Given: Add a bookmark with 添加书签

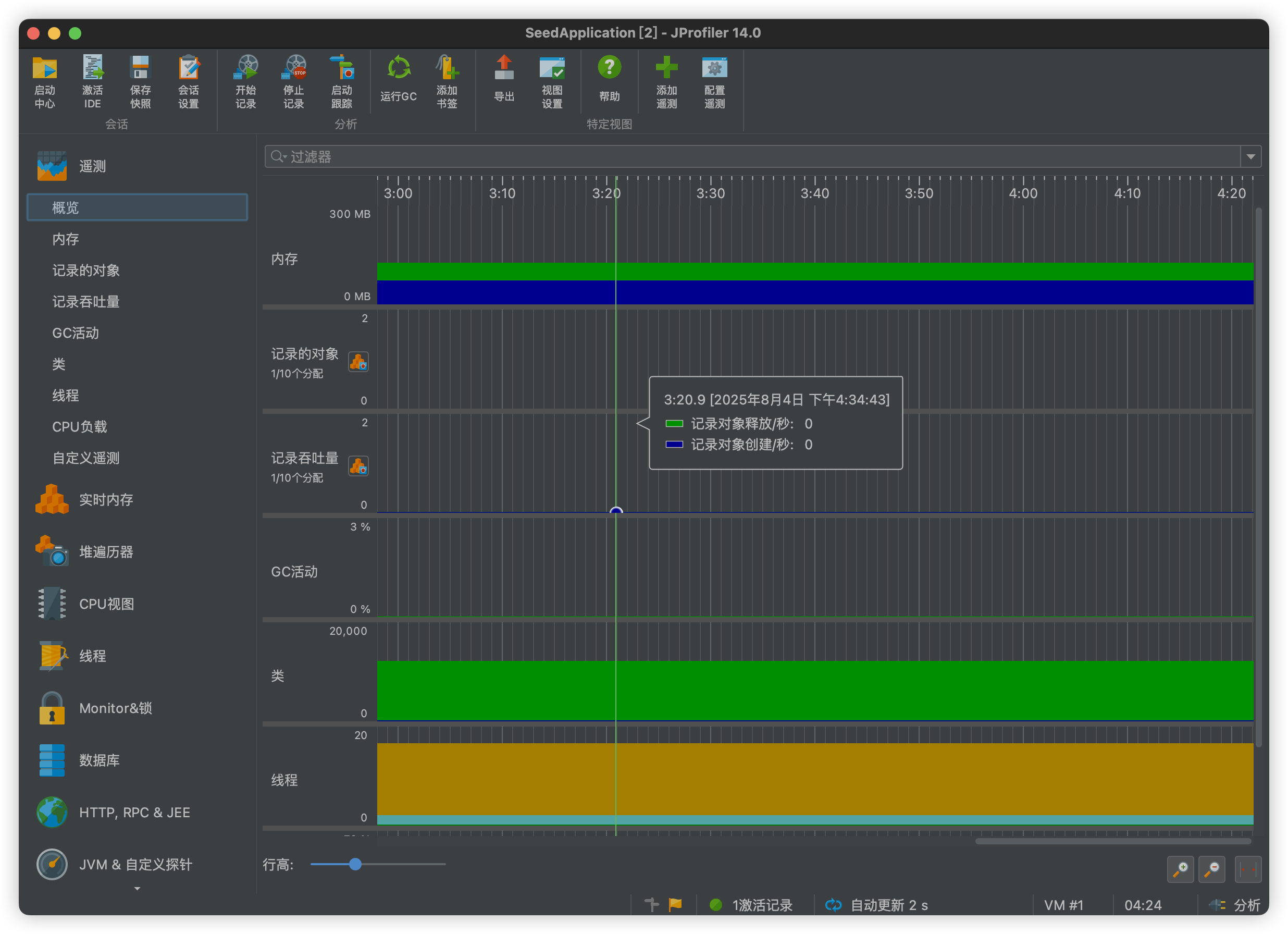Looking at the screenshot, I should [x=447, y=82].
